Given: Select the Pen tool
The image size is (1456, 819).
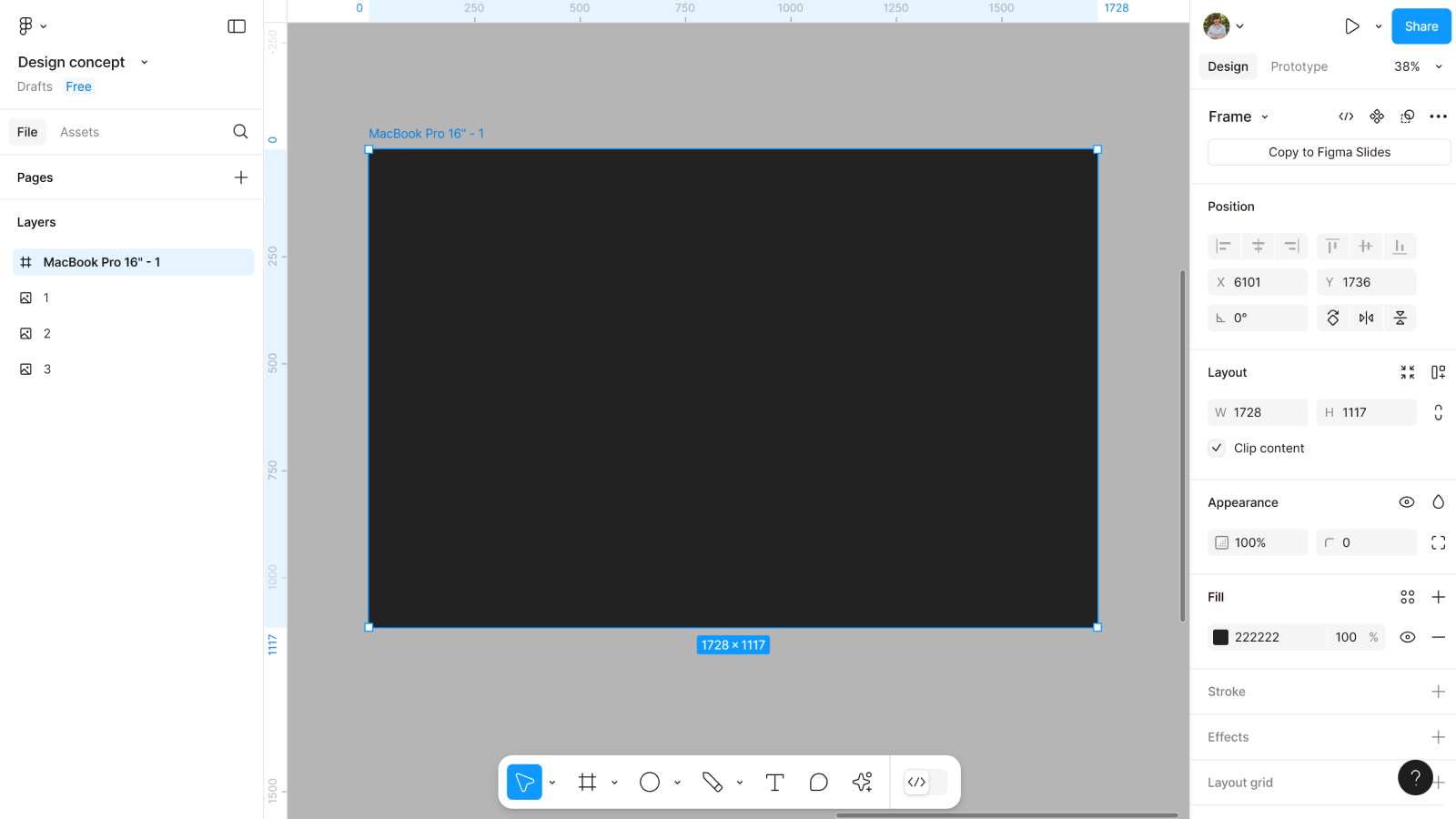Looking at the screenshot, I should (x=712, y=783).
